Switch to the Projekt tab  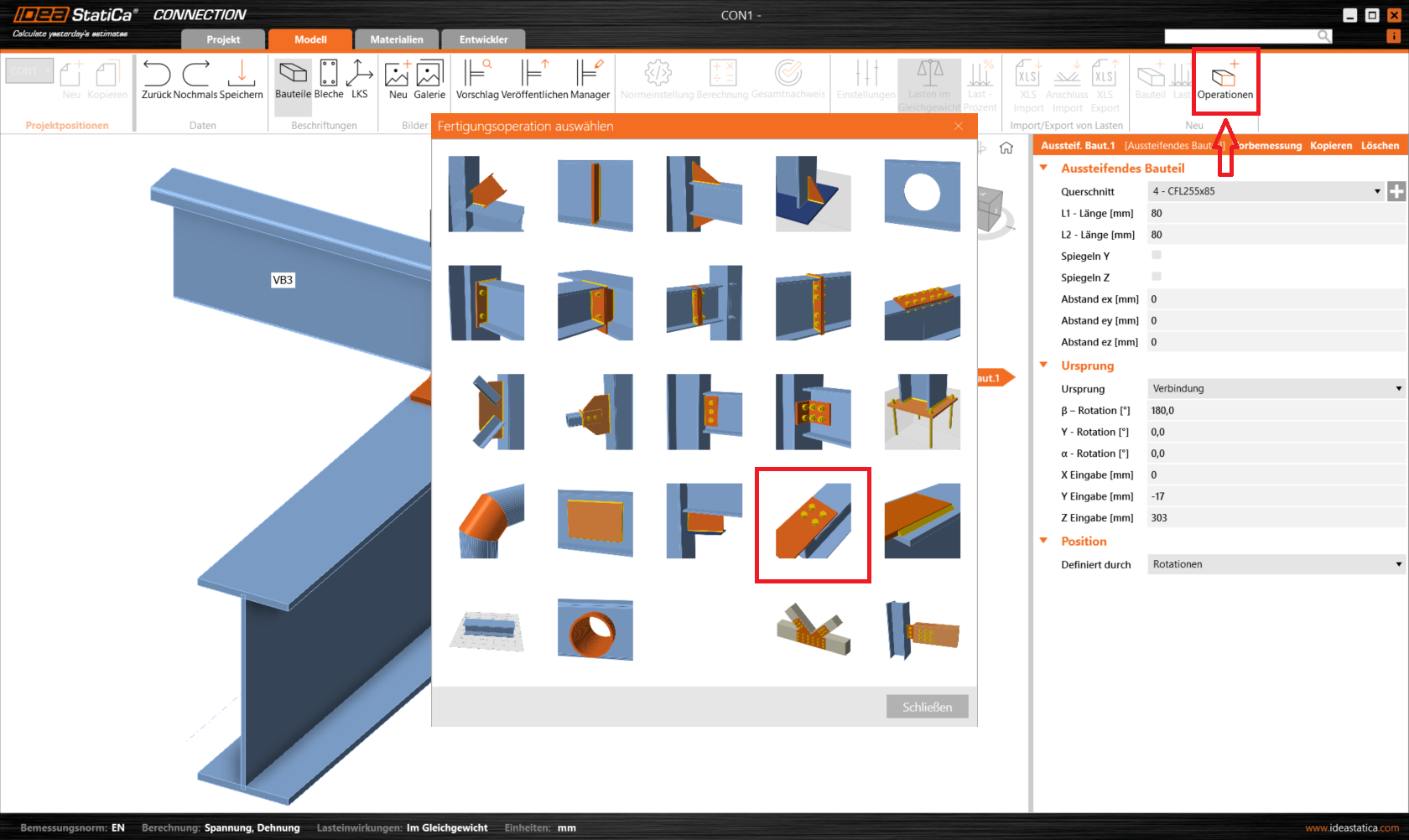pyautogui.click(x=223, y=39)
